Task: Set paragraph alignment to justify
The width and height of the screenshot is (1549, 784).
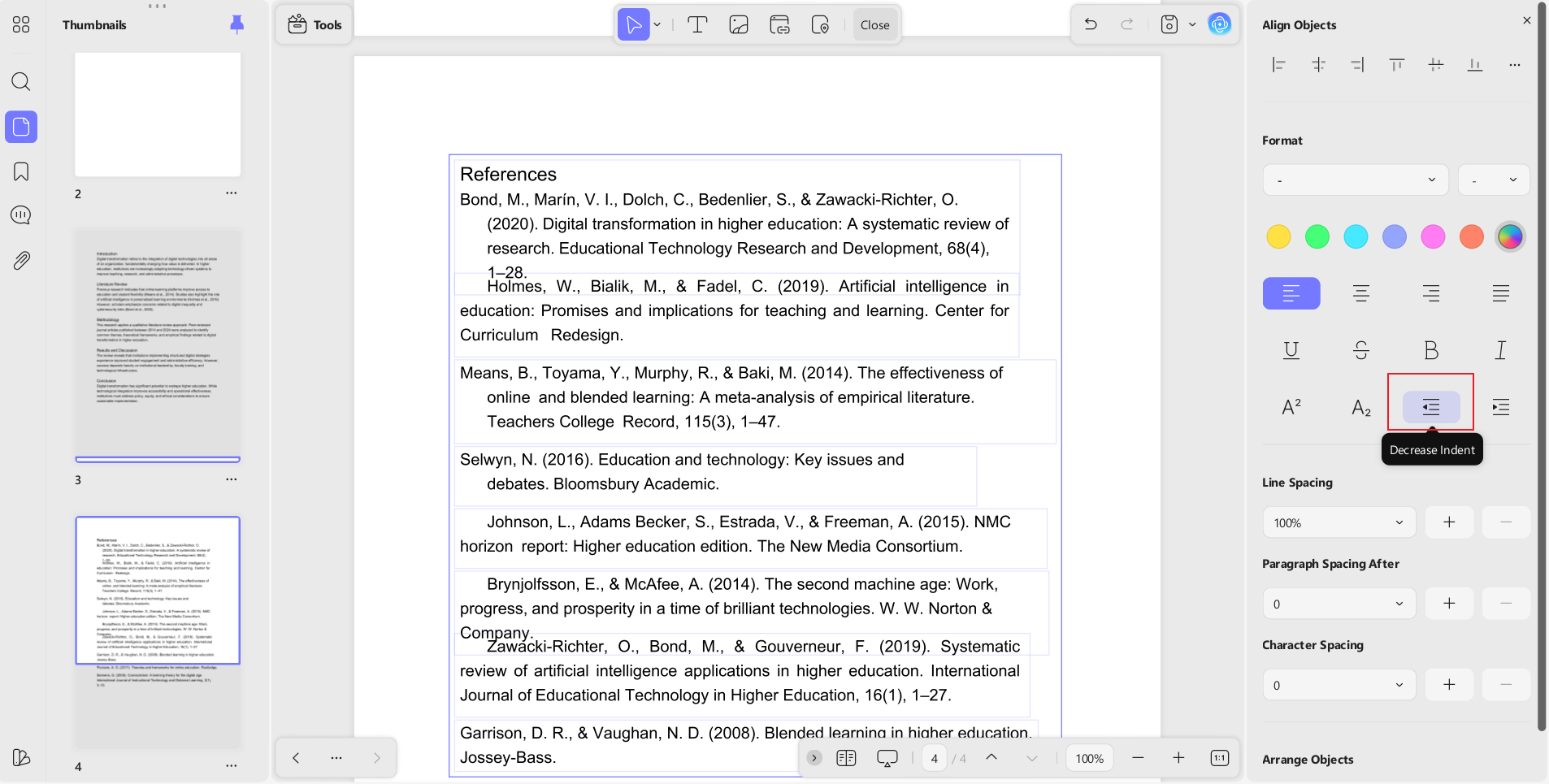Action: [x=1501, y=293]
